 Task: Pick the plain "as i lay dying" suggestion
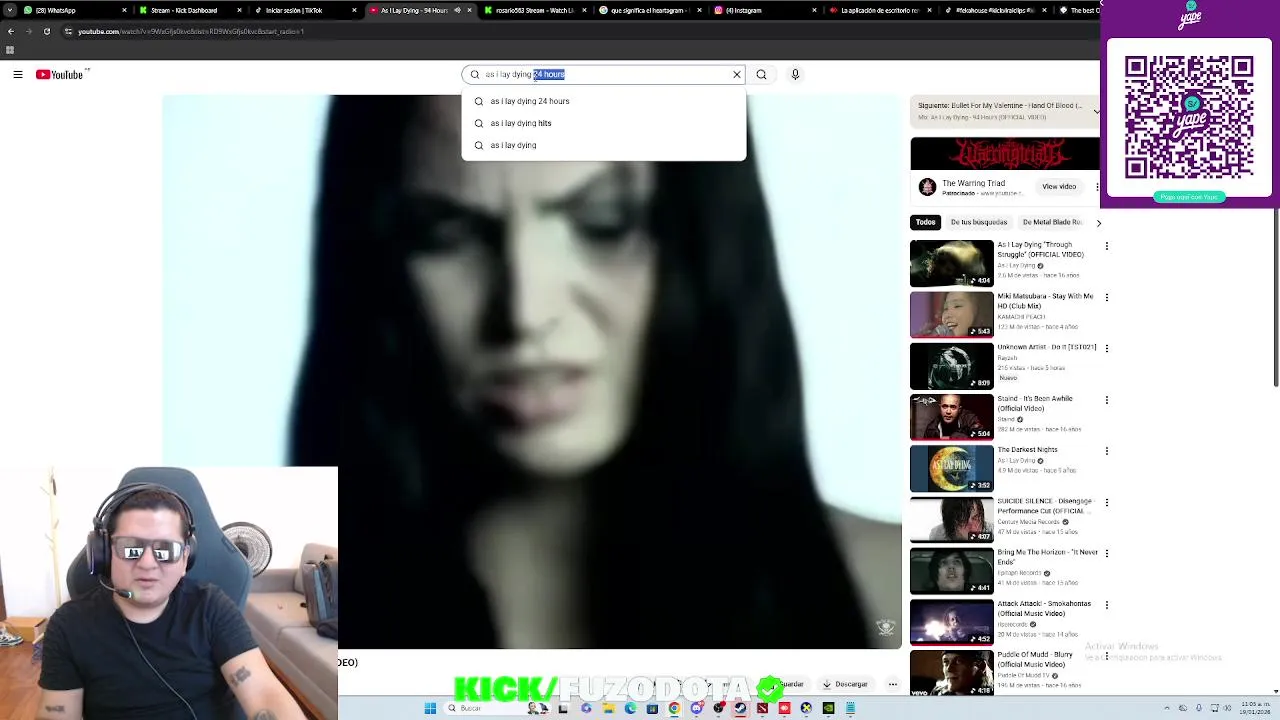(x=603, y=145)
